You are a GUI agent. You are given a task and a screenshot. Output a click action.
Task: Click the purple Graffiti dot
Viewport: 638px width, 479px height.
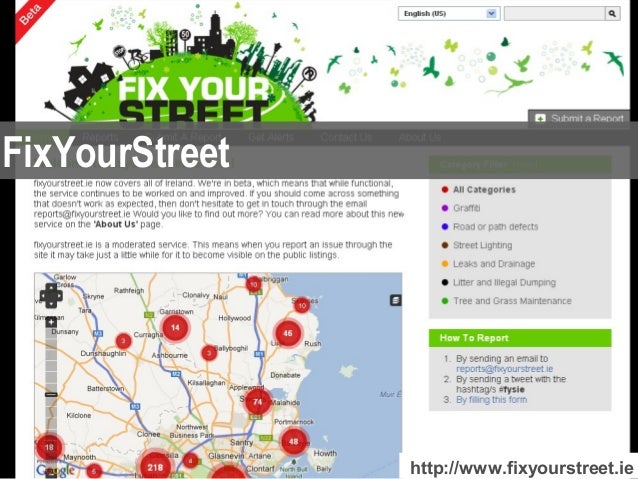[445, 208]
